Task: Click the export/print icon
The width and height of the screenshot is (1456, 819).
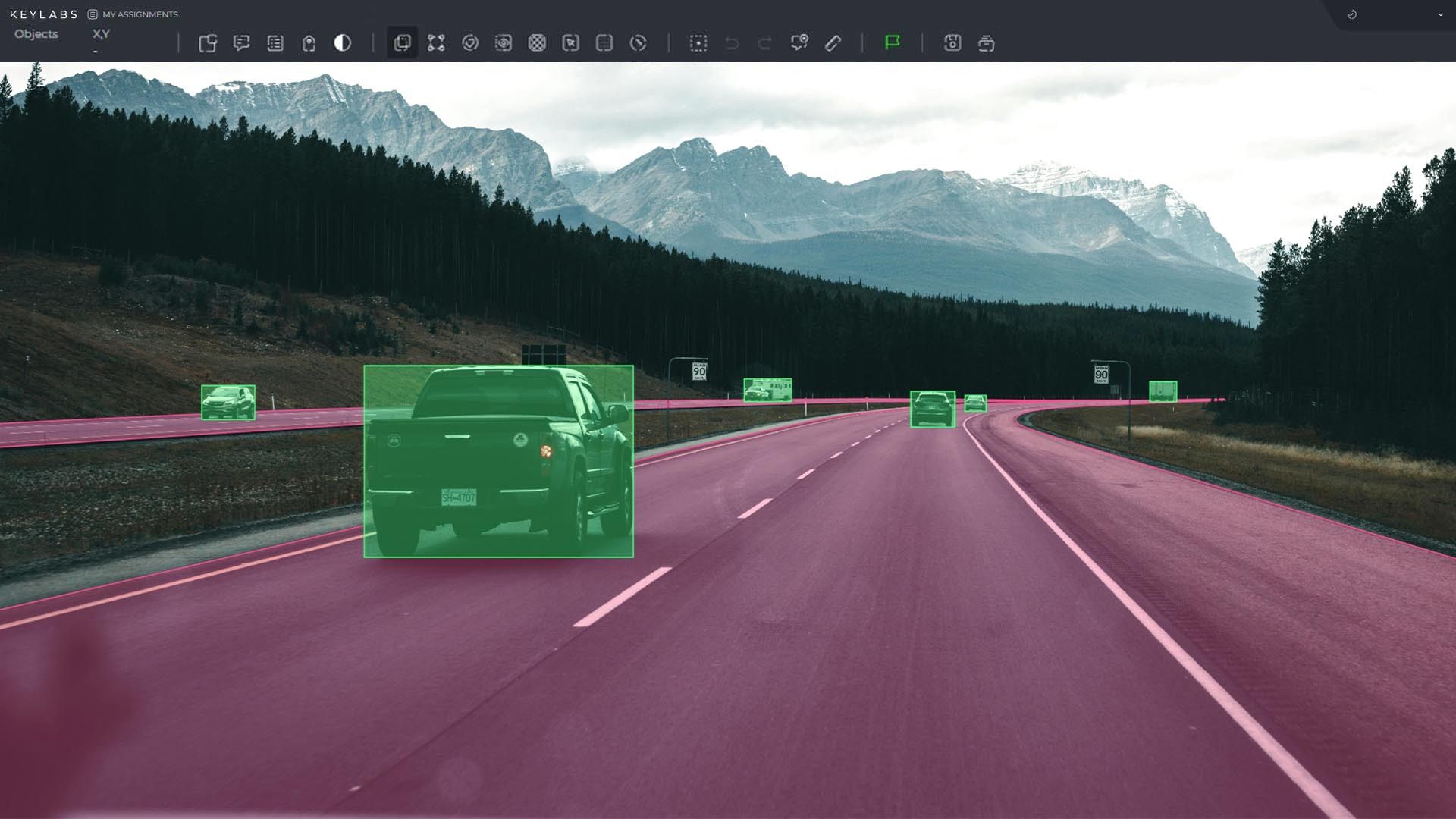Action: (x=986, y=43)
